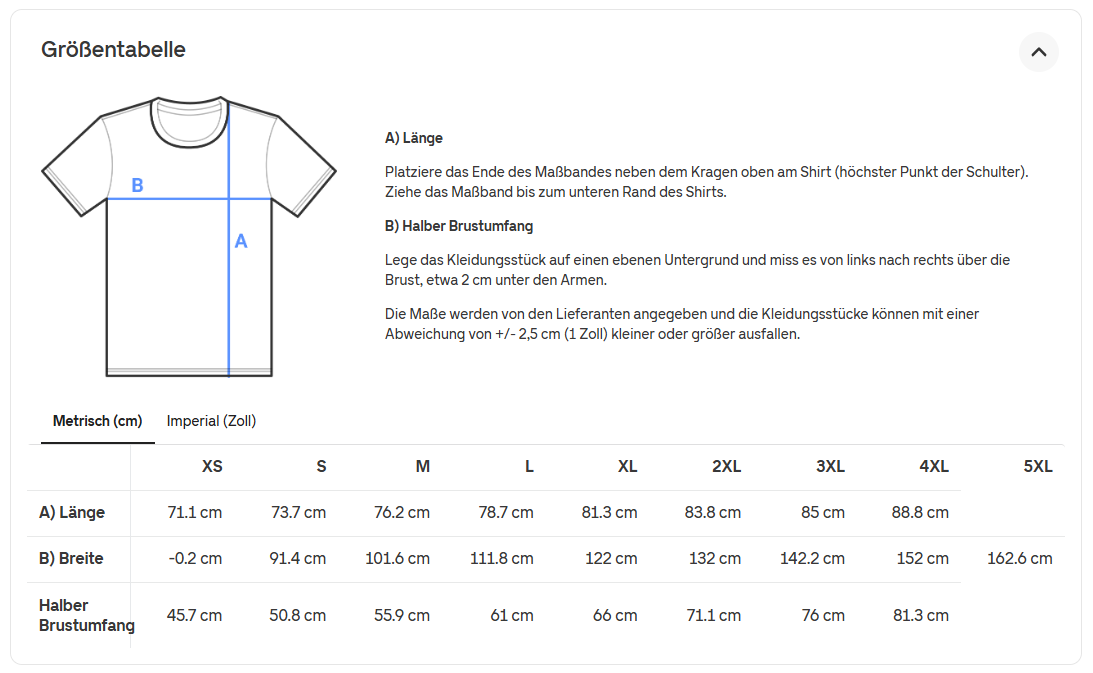
Task: Select the XS column header
Action: 212,466
